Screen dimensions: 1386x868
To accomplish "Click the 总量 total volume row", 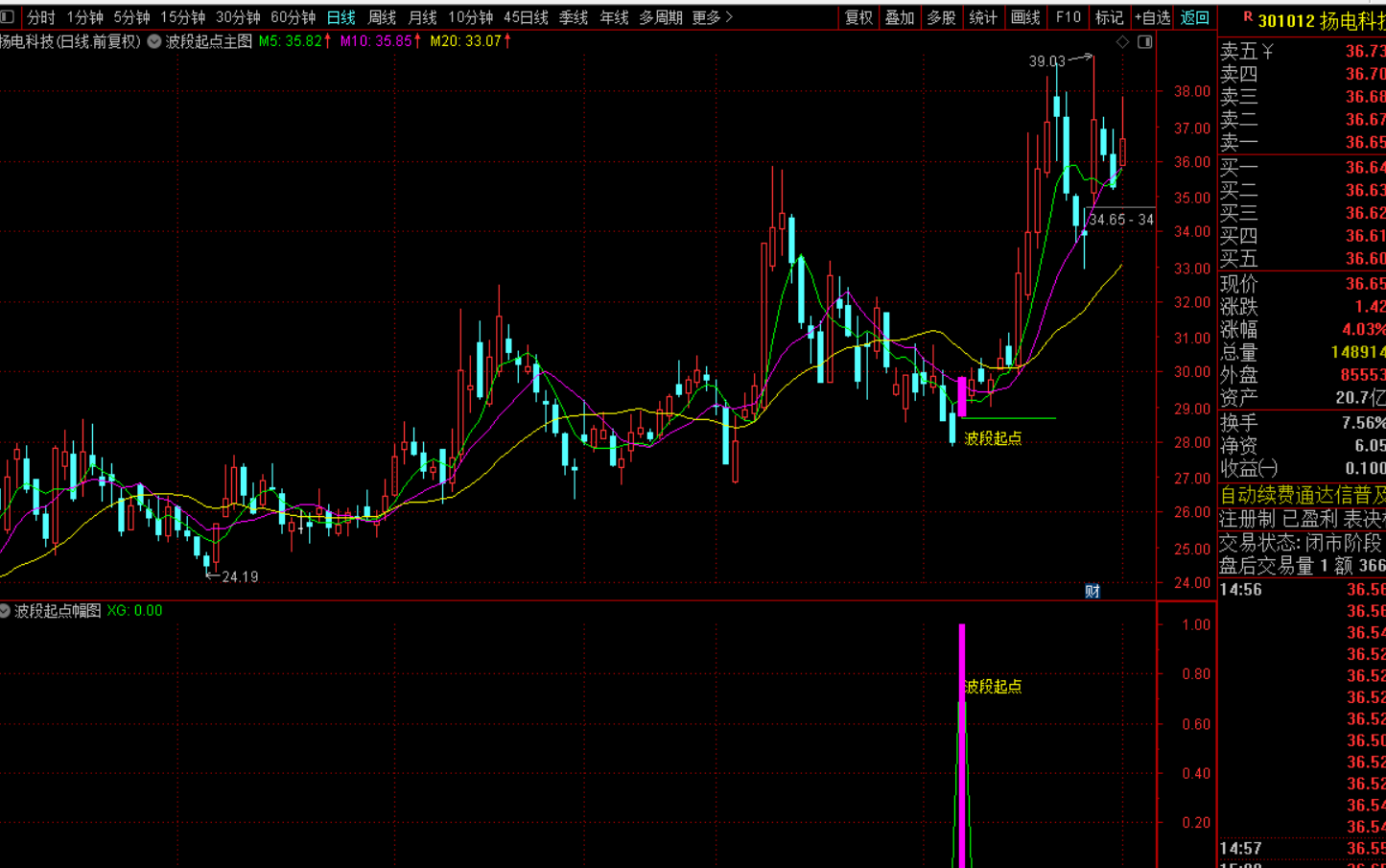I will [1302, 353].
